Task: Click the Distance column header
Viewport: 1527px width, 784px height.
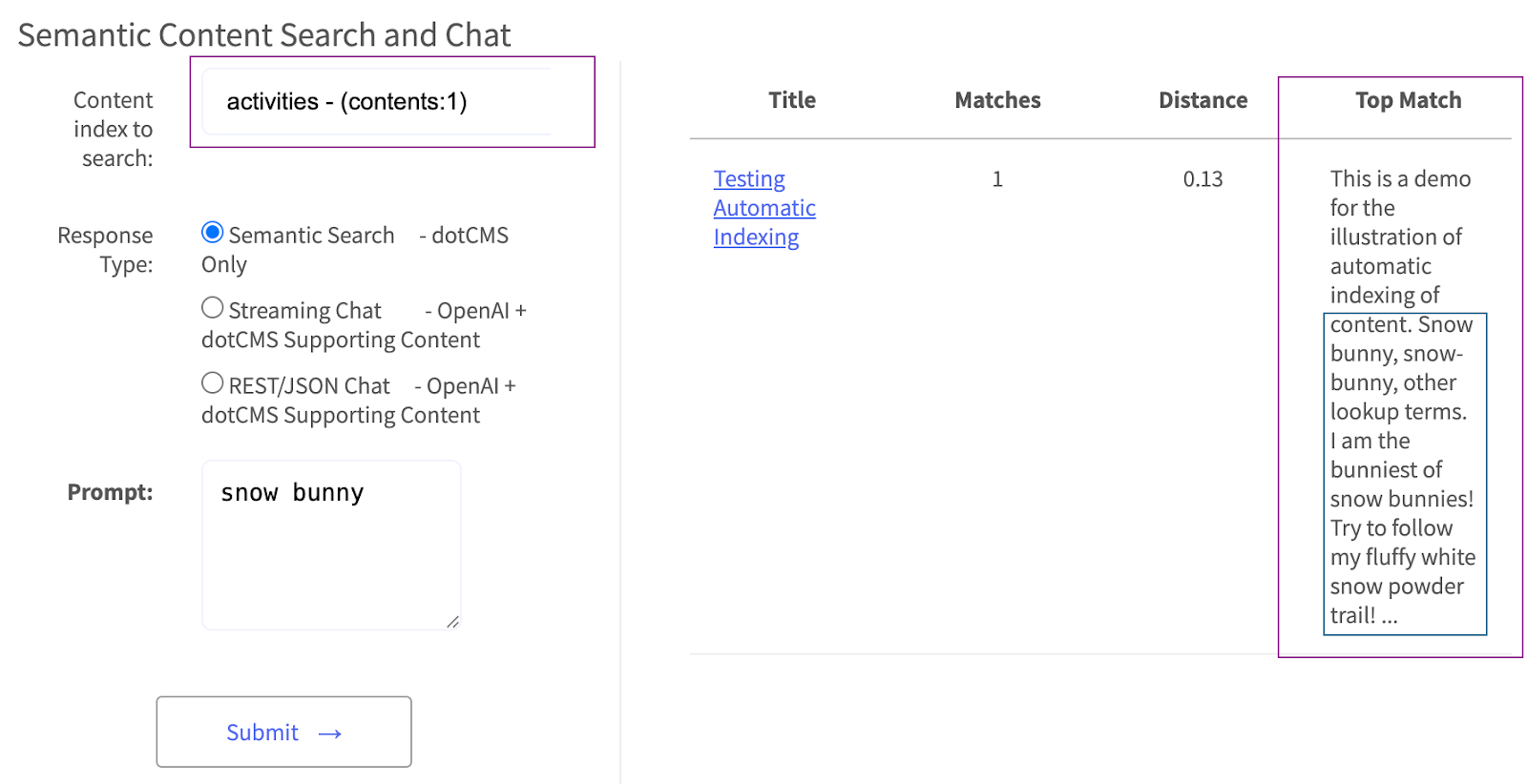Action: (1203, 100)
